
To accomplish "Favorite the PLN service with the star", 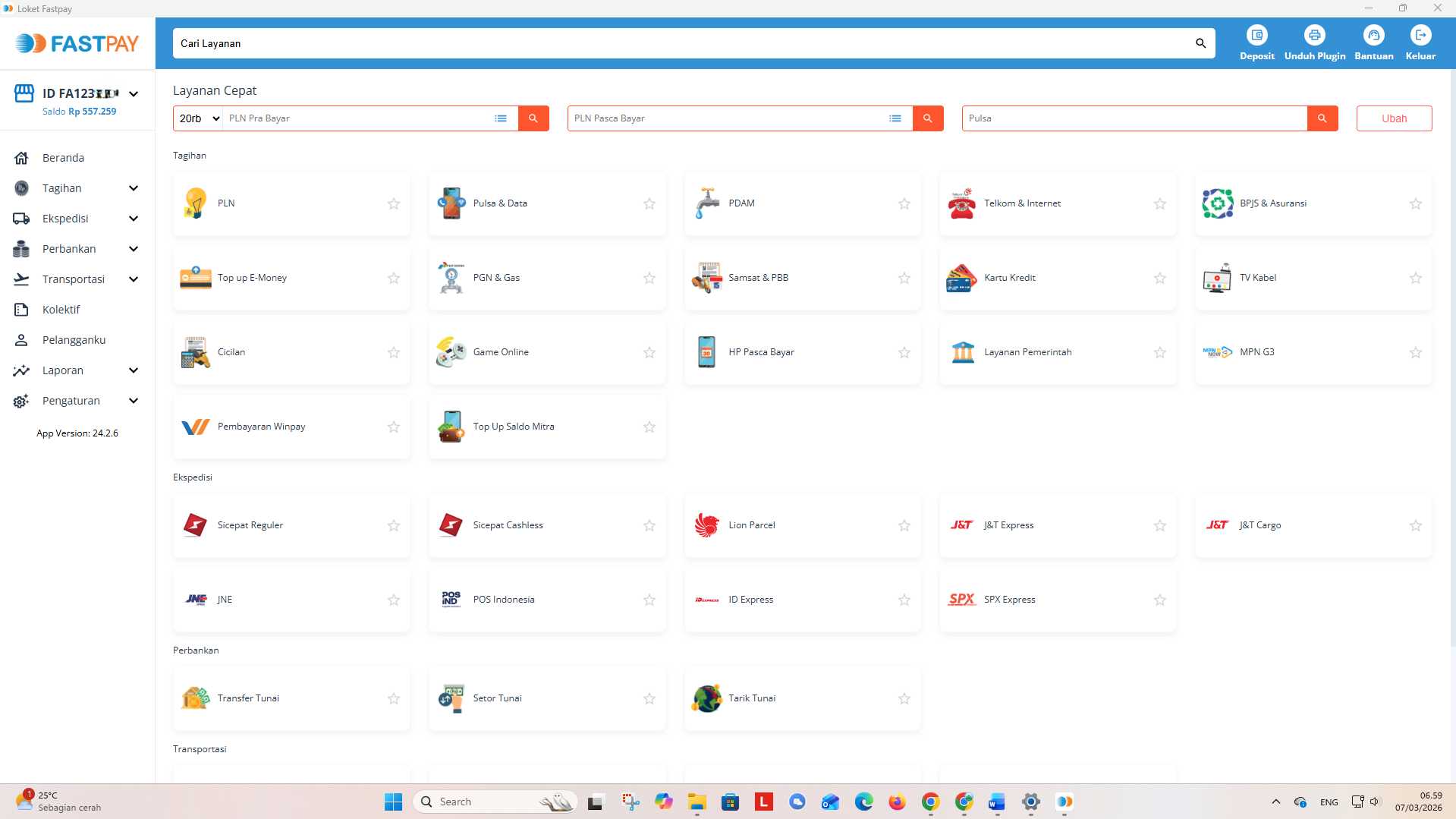I will 393,203.
